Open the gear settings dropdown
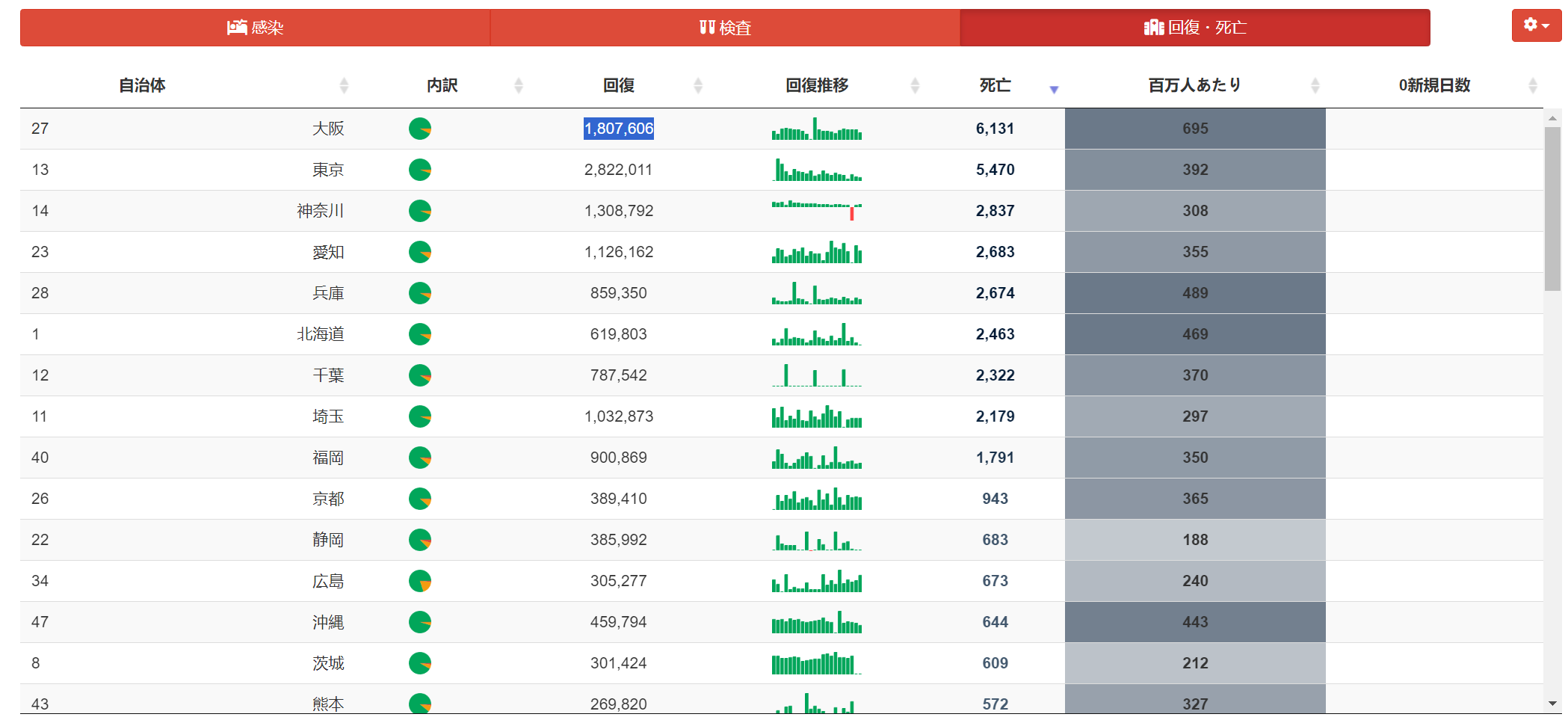The image size is (1568, 723). pos(1536,25)
